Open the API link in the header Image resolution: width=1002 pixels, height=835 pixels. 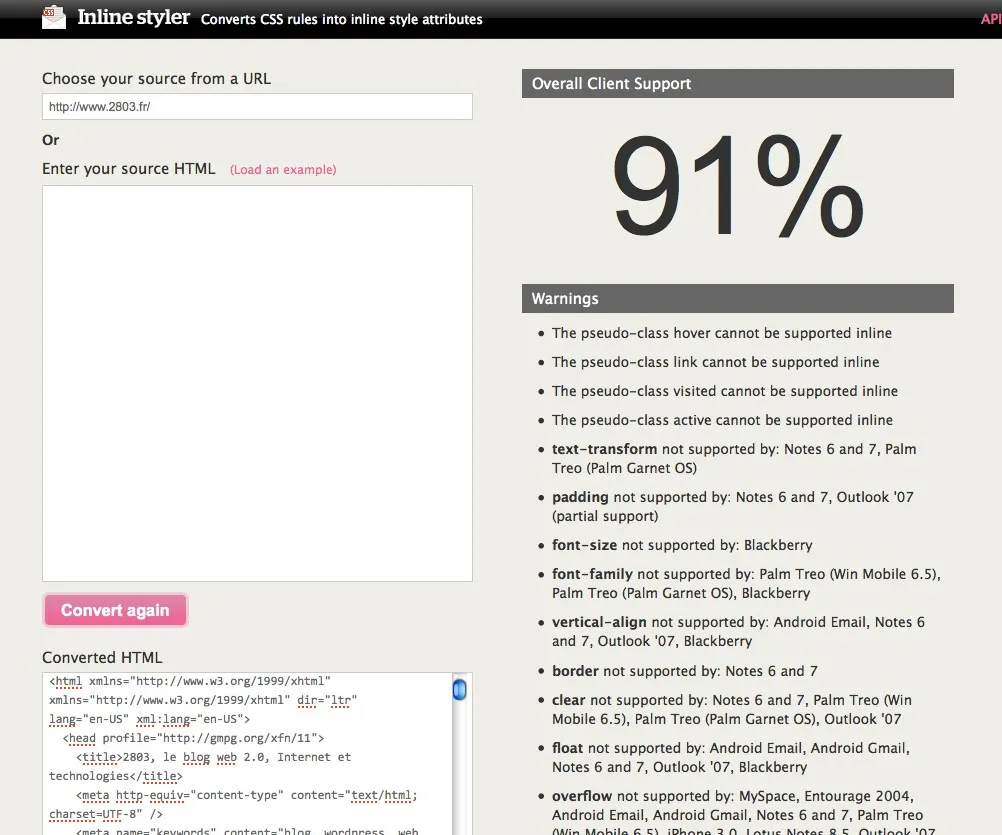coord(991,19)
